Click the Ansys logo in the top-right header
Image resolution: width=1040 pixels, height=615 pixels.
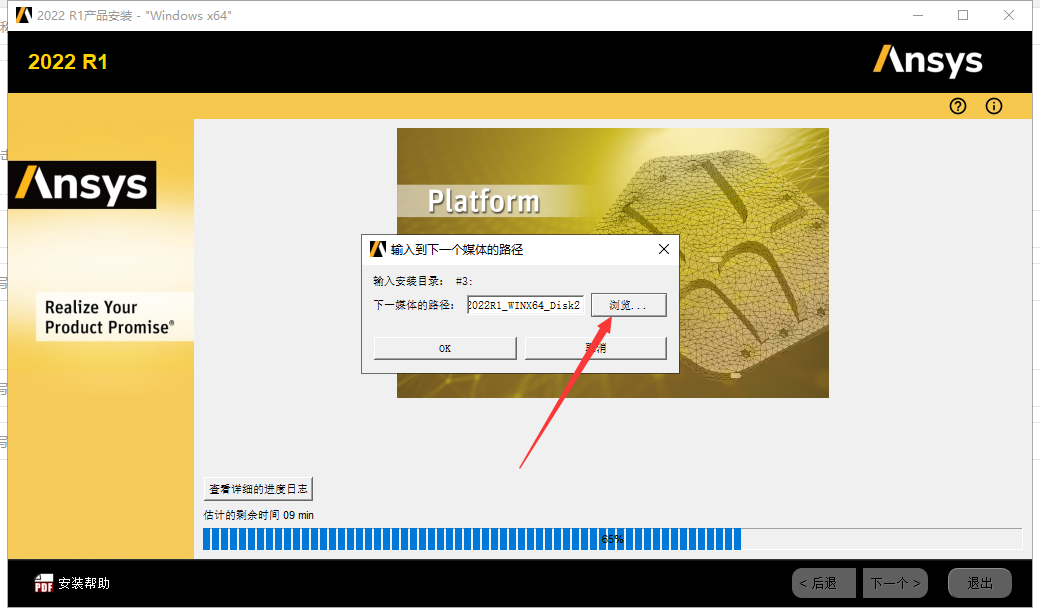pyautogui.click(x=928, y=61)
